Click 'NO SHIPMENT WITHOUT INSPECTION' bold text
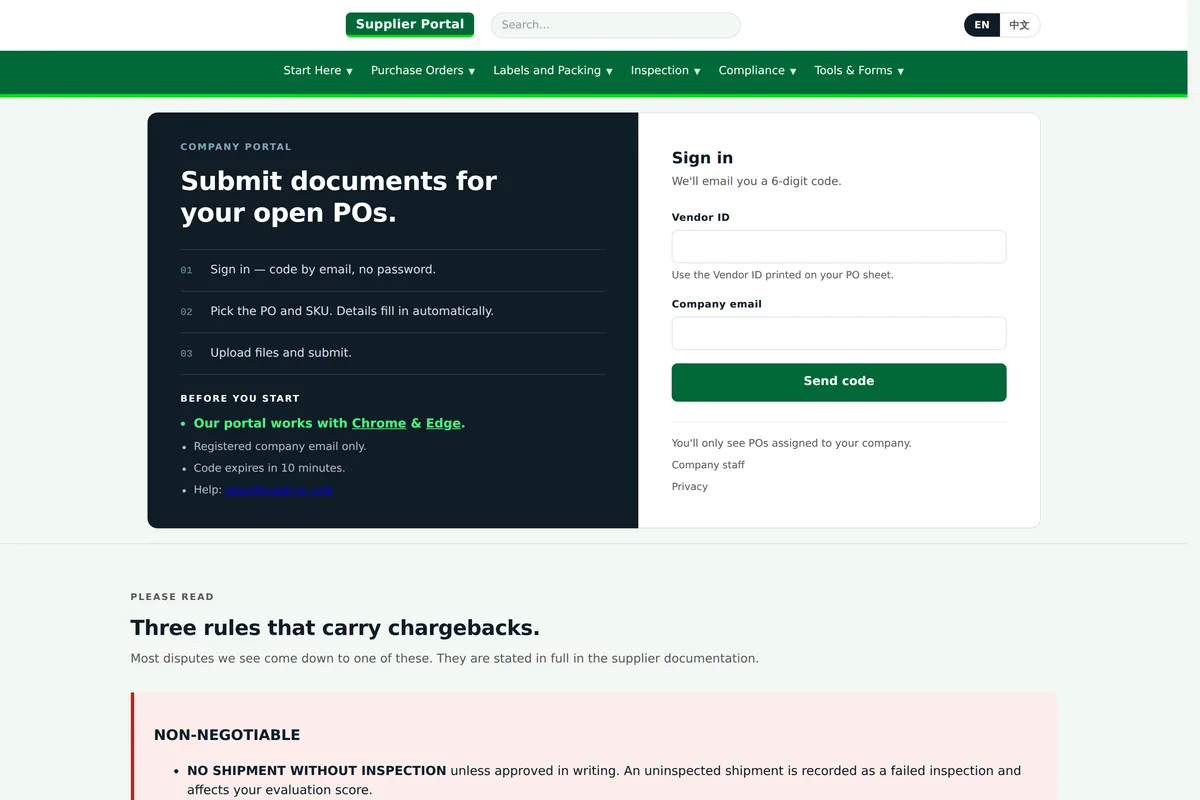Screen dimensions: 1200x800 point(317,771)
